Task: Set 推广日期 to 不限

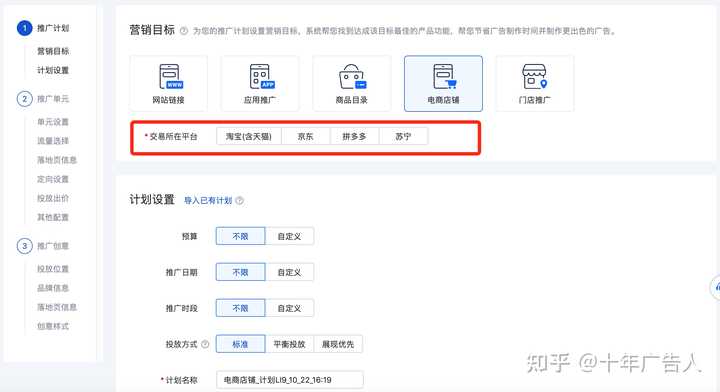Action: pyautogui.click(x=240, y=272)
